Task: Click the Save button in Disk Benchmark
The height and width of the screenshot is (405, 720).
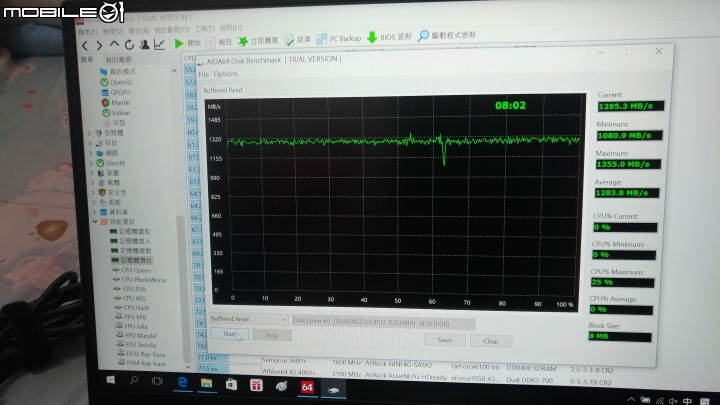Action: 445,340
